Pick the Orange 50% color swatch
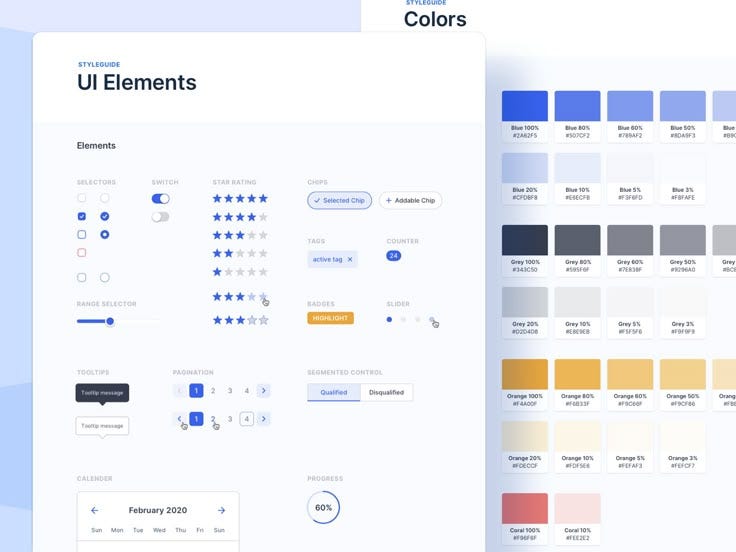This screenshot has width=736, height=552. (682, 375)
